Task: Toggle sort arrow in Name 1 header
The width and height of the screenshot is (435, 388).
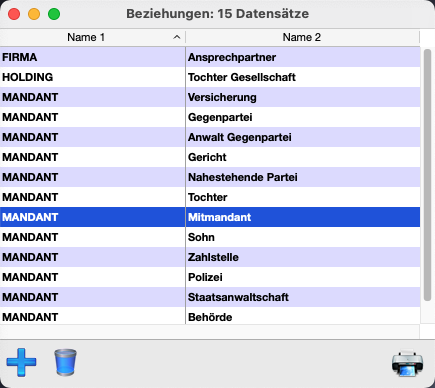Action: point(177,37)
